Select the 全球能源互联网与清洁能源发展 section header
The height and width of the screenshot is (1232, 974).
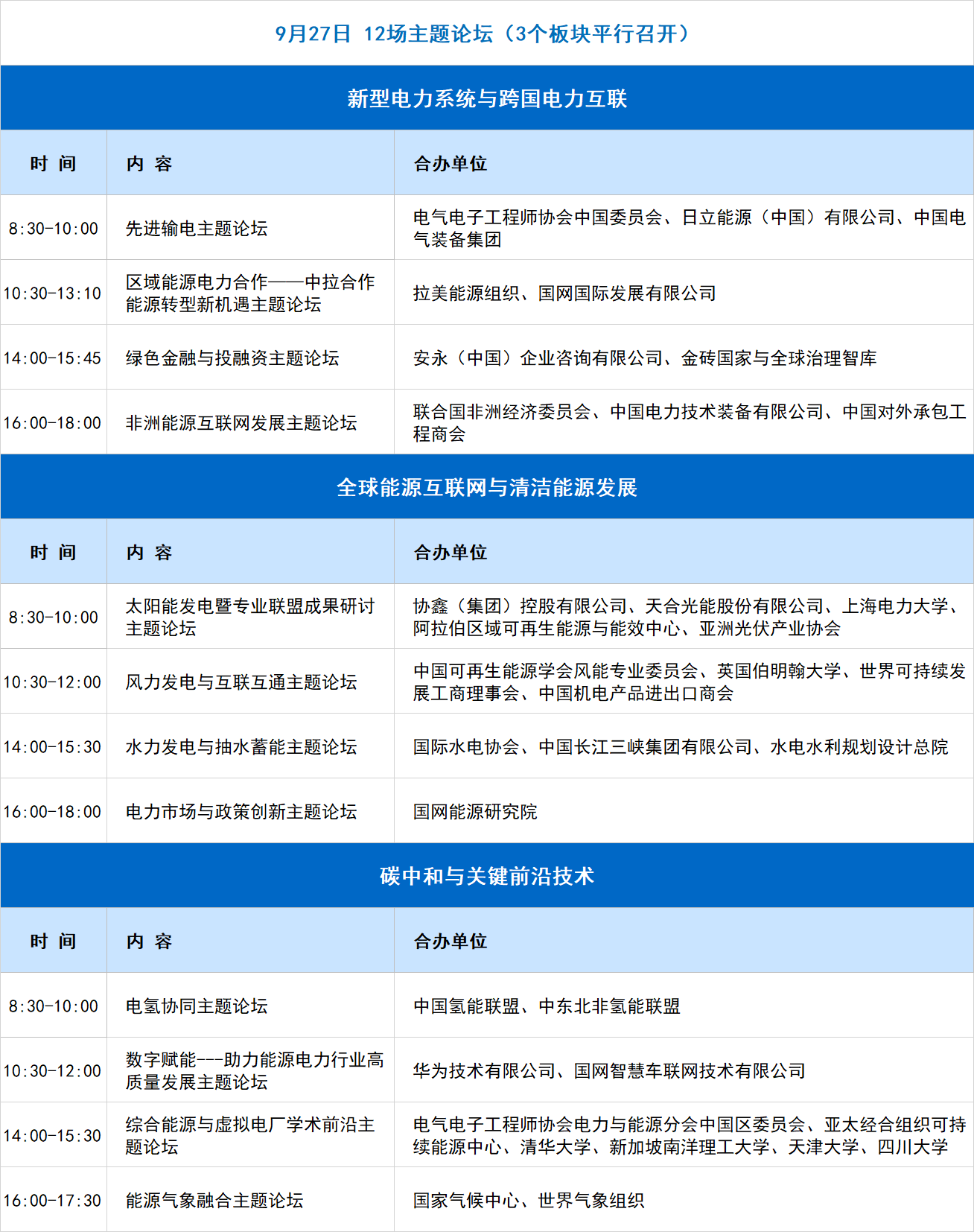(x=486, y=487)
